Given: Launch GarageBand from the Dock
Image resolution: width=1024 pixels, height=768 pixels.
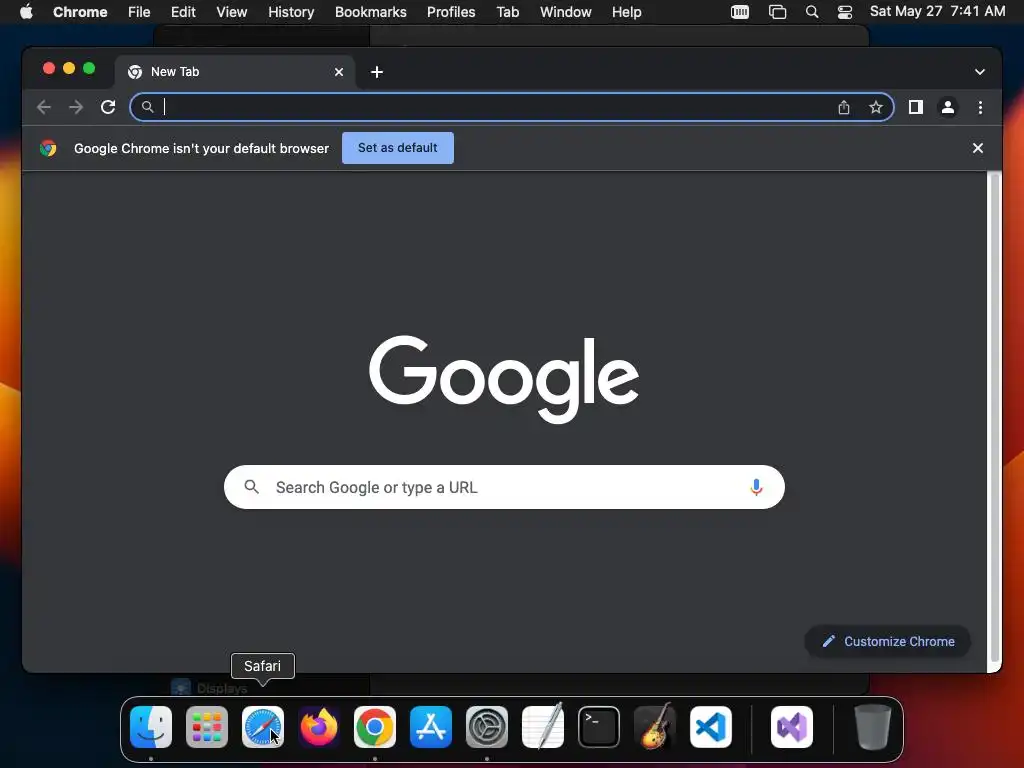Looking at the screenshot, I should (x=655, y=726).
